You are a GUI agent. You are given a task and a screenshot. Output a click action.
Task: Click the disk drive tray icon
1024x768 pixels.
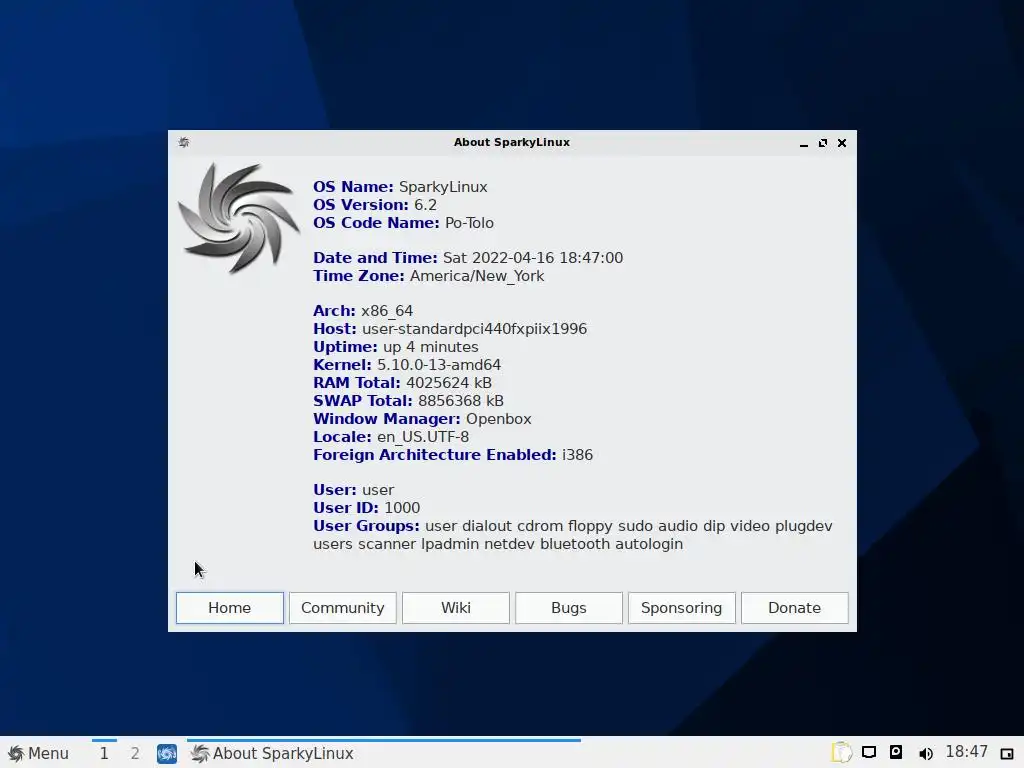pos(896,752)
